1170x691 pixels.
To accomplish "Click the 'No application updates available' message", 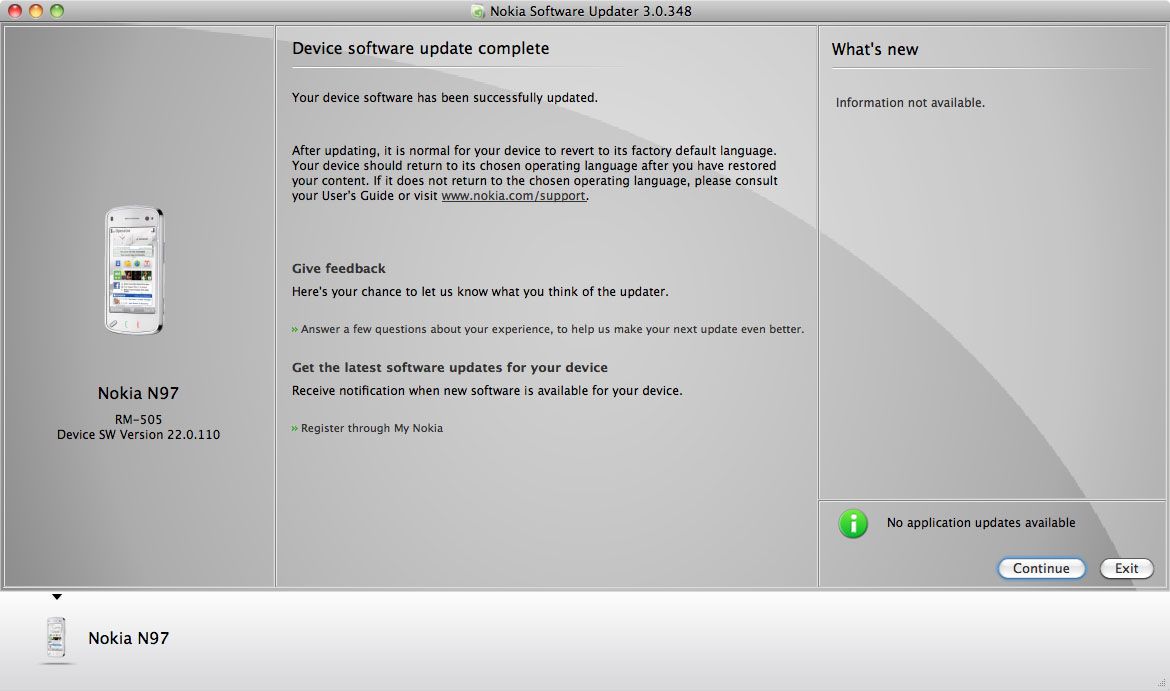I will click(980, 523).
